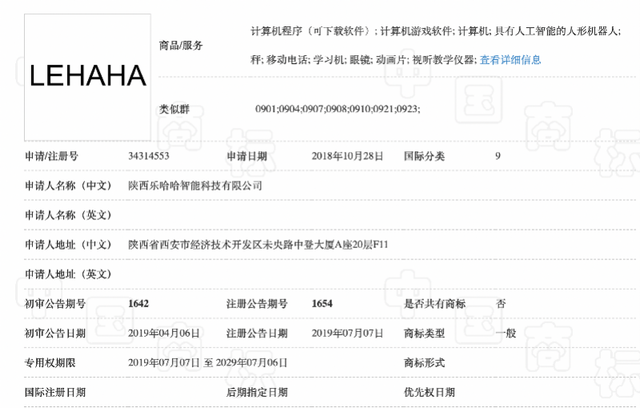Click the LEHAHA trademark image

point(87,77)
